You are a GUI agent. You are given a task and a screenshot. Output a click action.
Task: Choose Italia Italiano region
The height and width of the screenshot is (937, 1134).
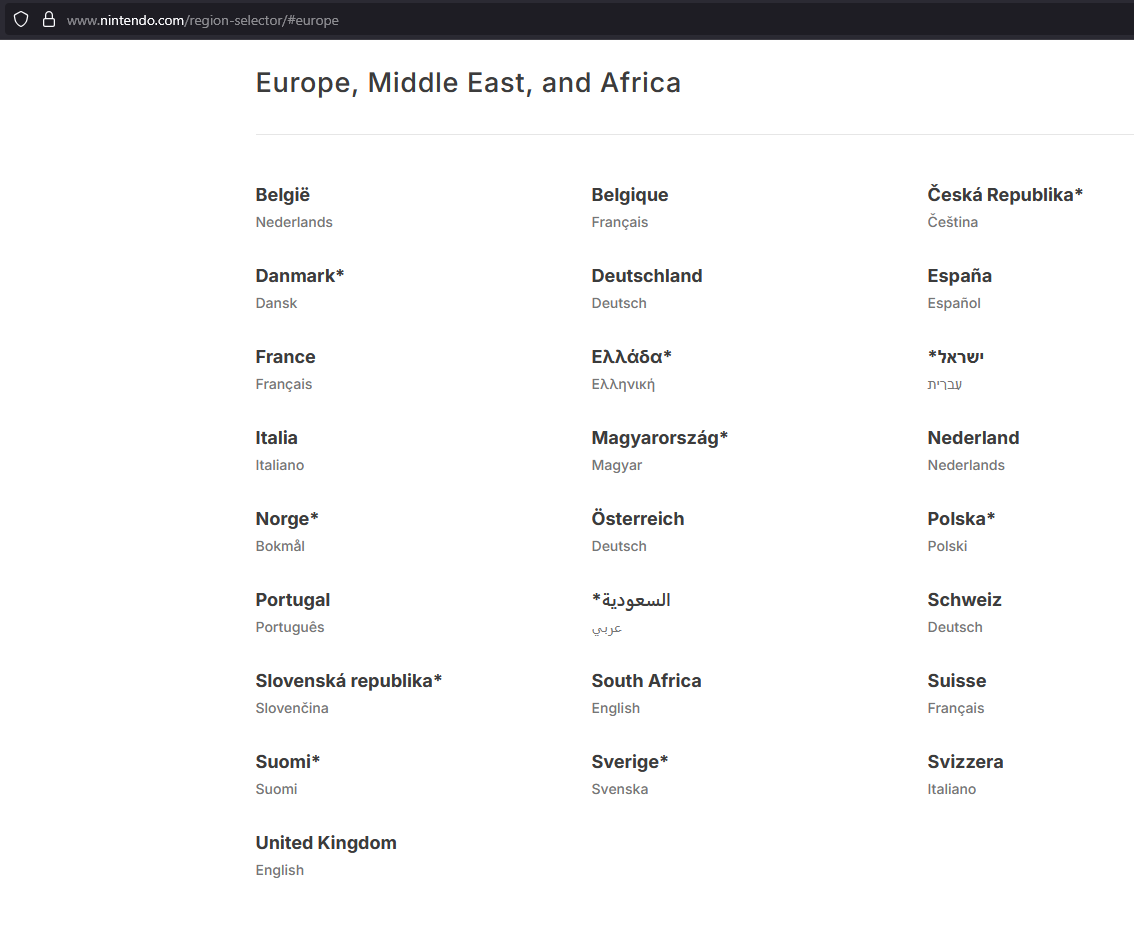(279, 450)
